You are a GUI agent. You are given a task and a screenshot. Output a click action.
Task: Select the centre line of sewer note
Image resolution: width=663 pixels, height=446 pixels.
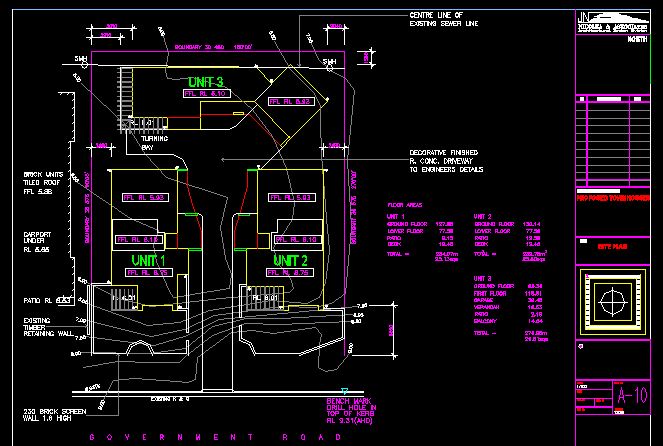(x=444, y=19)
